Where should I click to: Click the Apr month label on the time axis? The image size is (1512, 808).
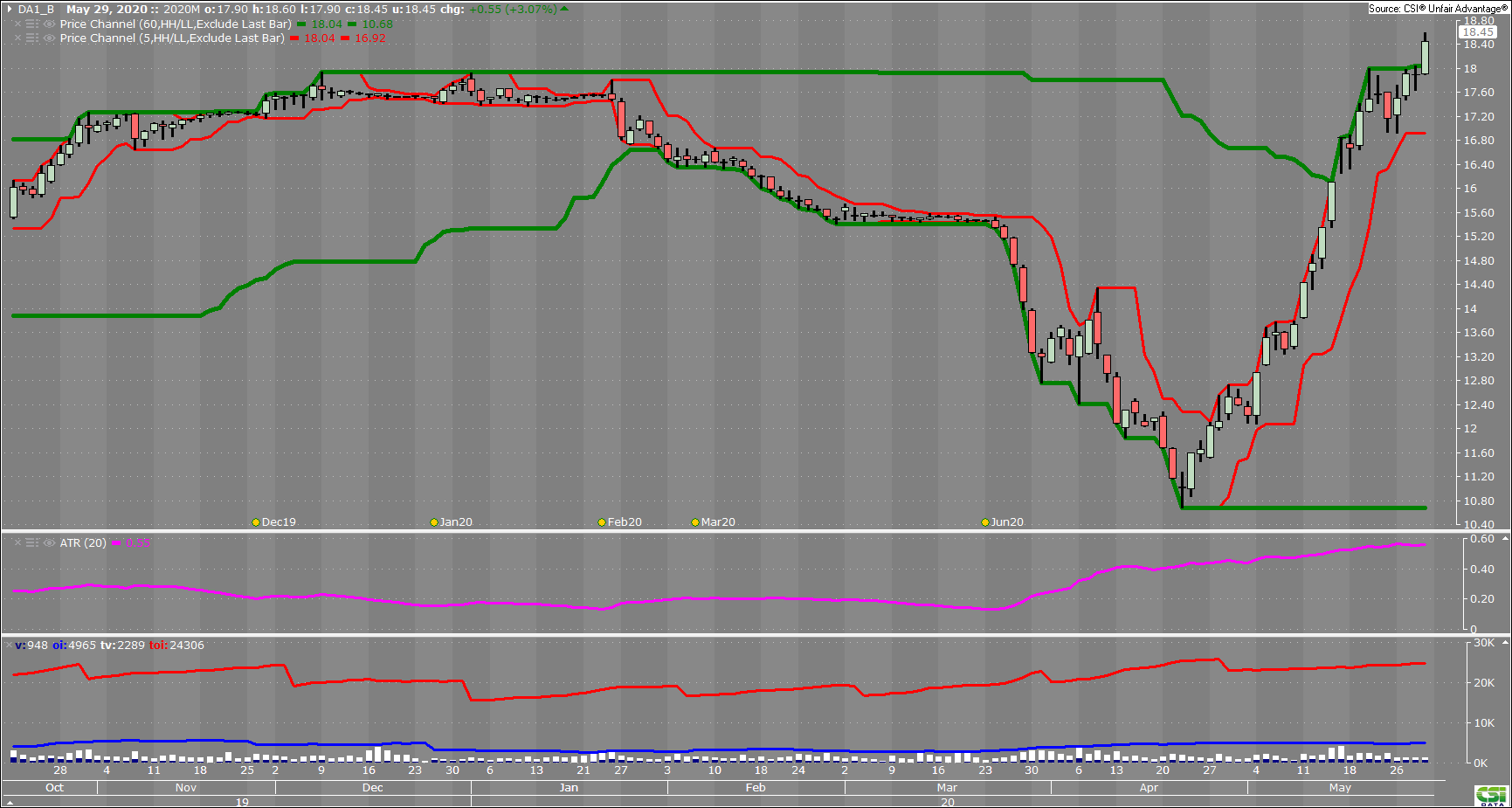click(x=1149, y=788)
